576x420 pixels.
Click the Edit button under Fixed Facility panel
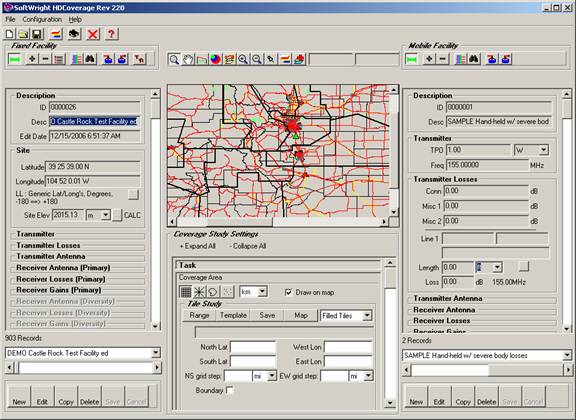[x=42, y=397]
